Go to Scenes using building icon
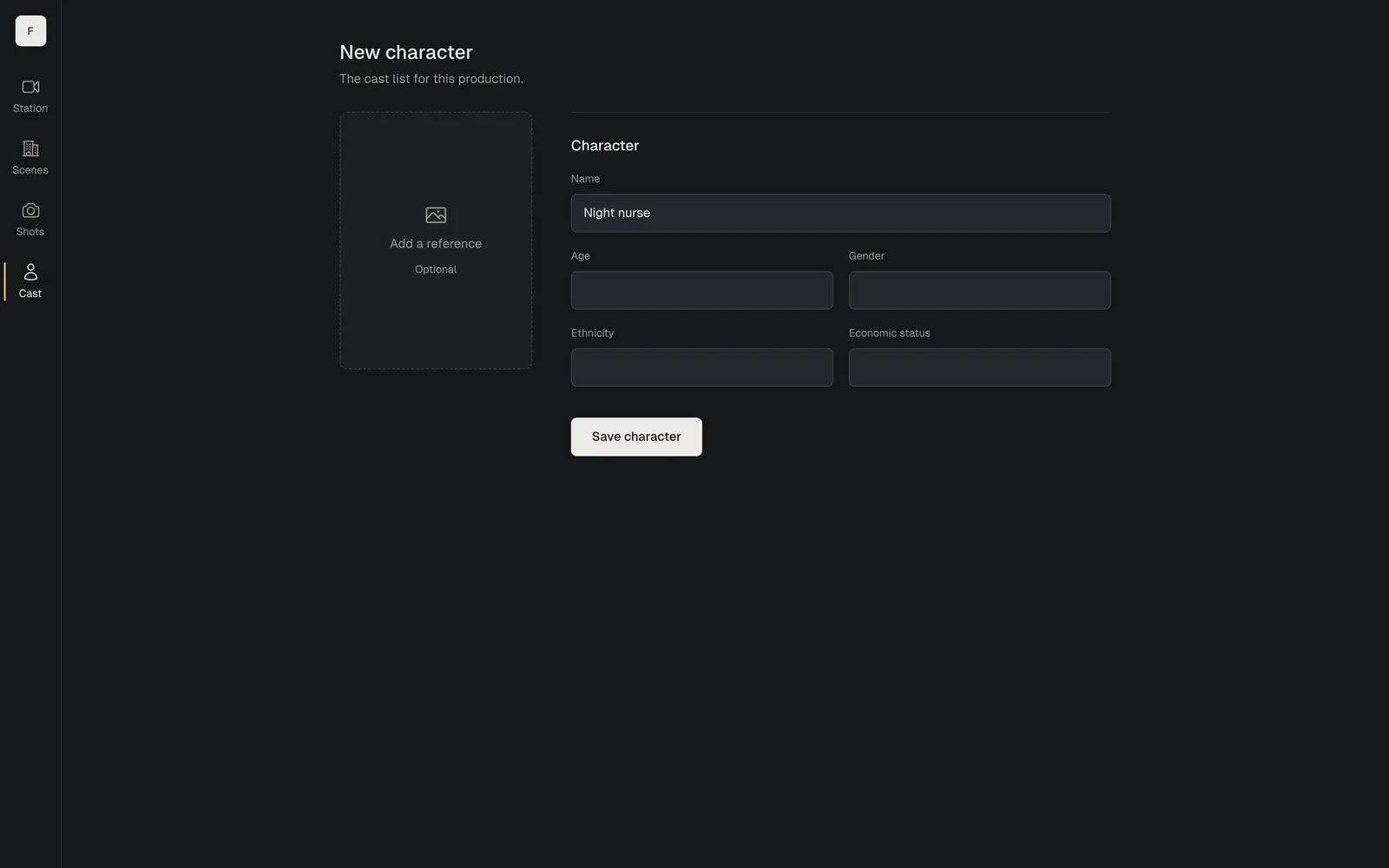This screenshot has width=1389, height=868. 30,148
